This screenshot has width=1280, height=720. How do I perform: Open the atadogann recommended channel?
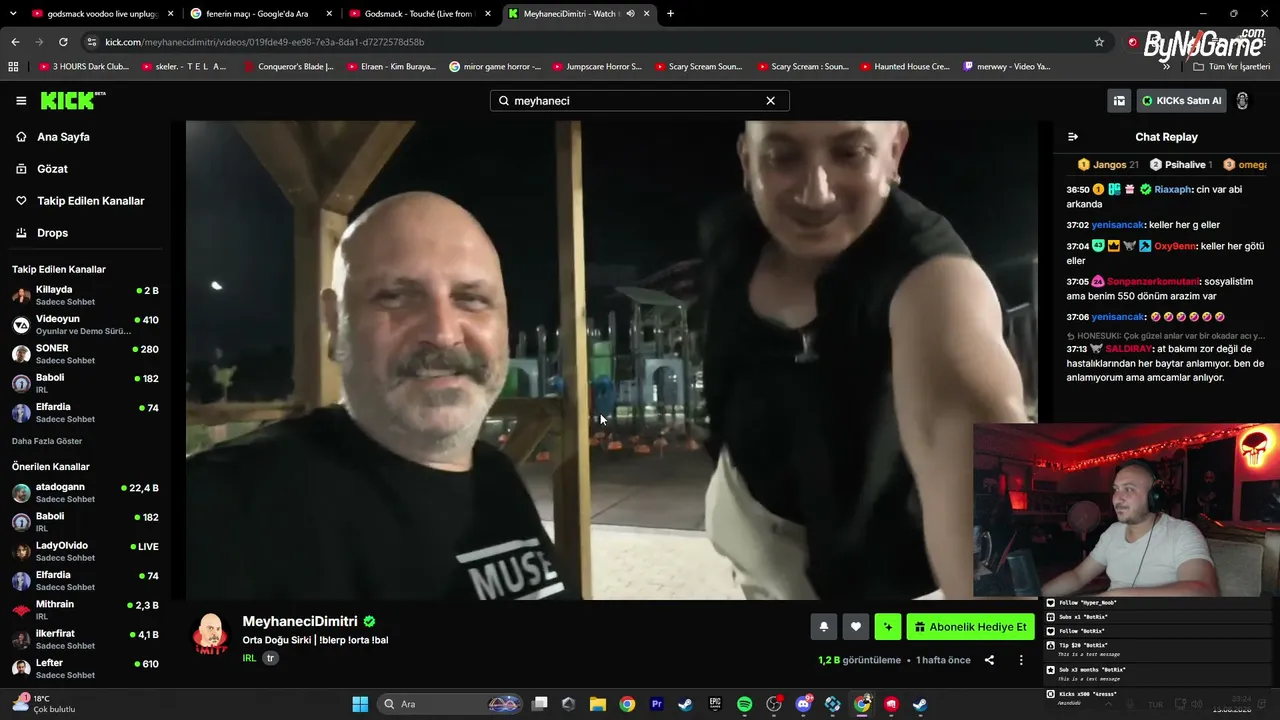[85, 493]
